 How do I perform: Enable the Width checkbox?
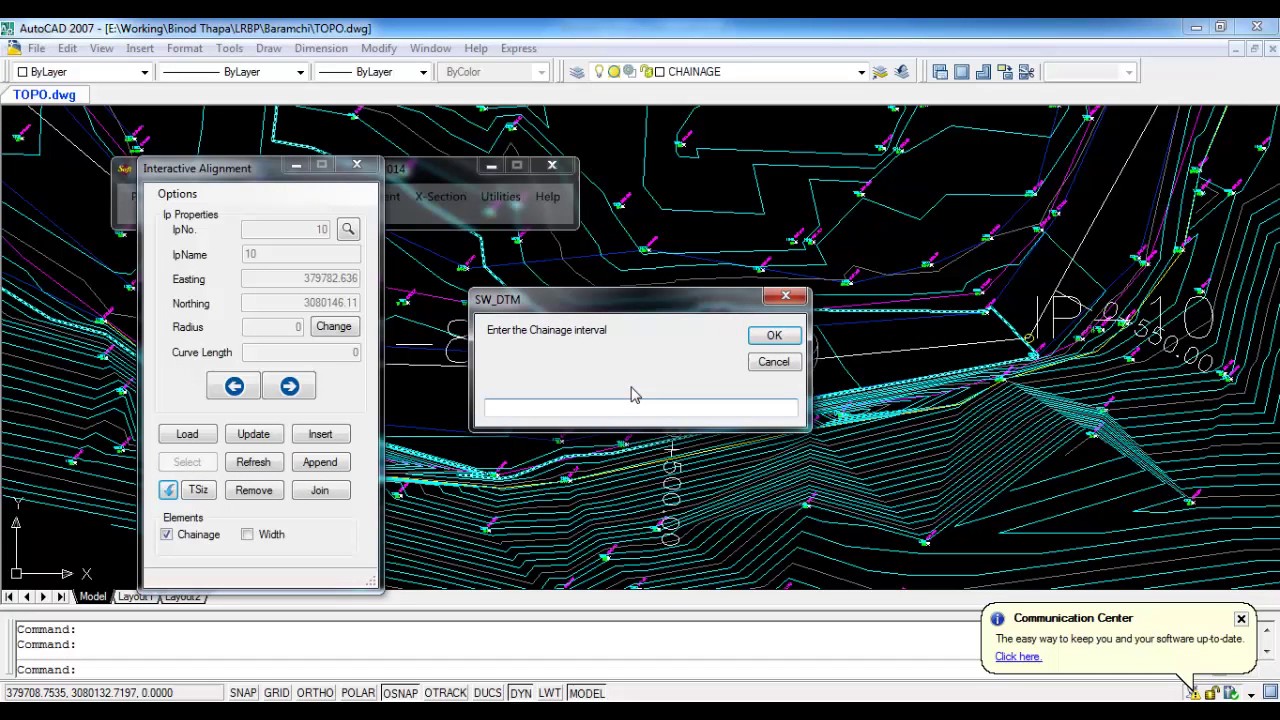pos(247,535)
